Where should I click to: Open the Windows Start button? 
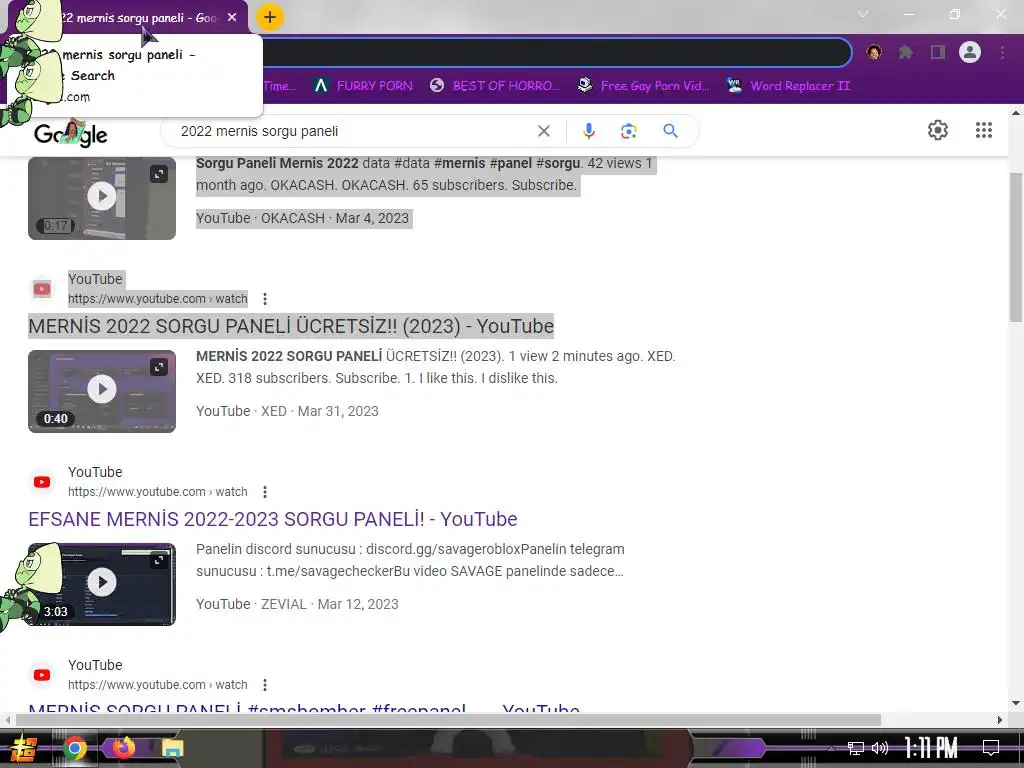(x=23, y=748)
